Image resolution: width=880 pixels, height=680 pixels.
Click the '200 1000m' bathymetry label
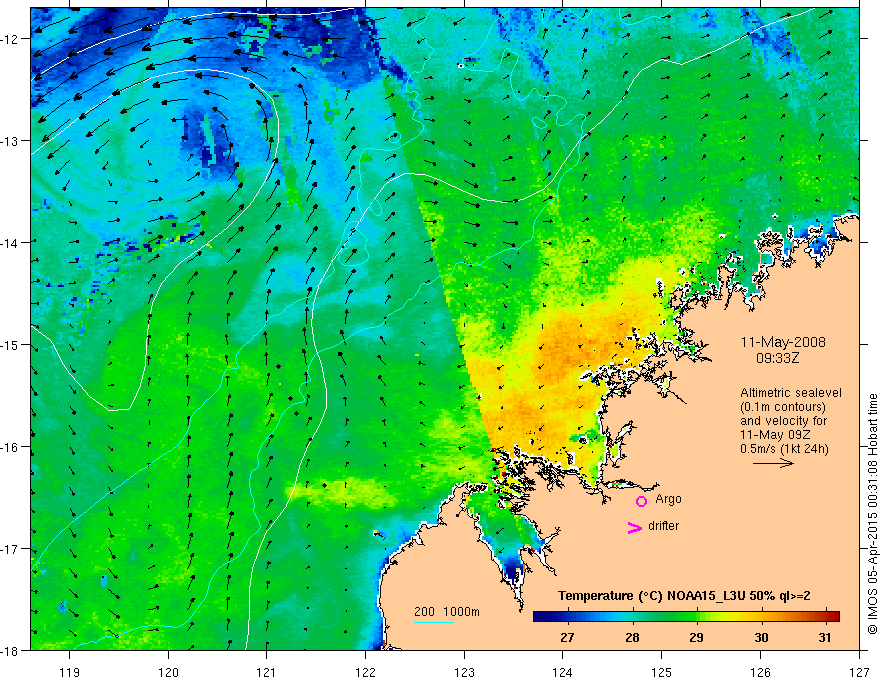pyautogui.click(x=447, y=612)
